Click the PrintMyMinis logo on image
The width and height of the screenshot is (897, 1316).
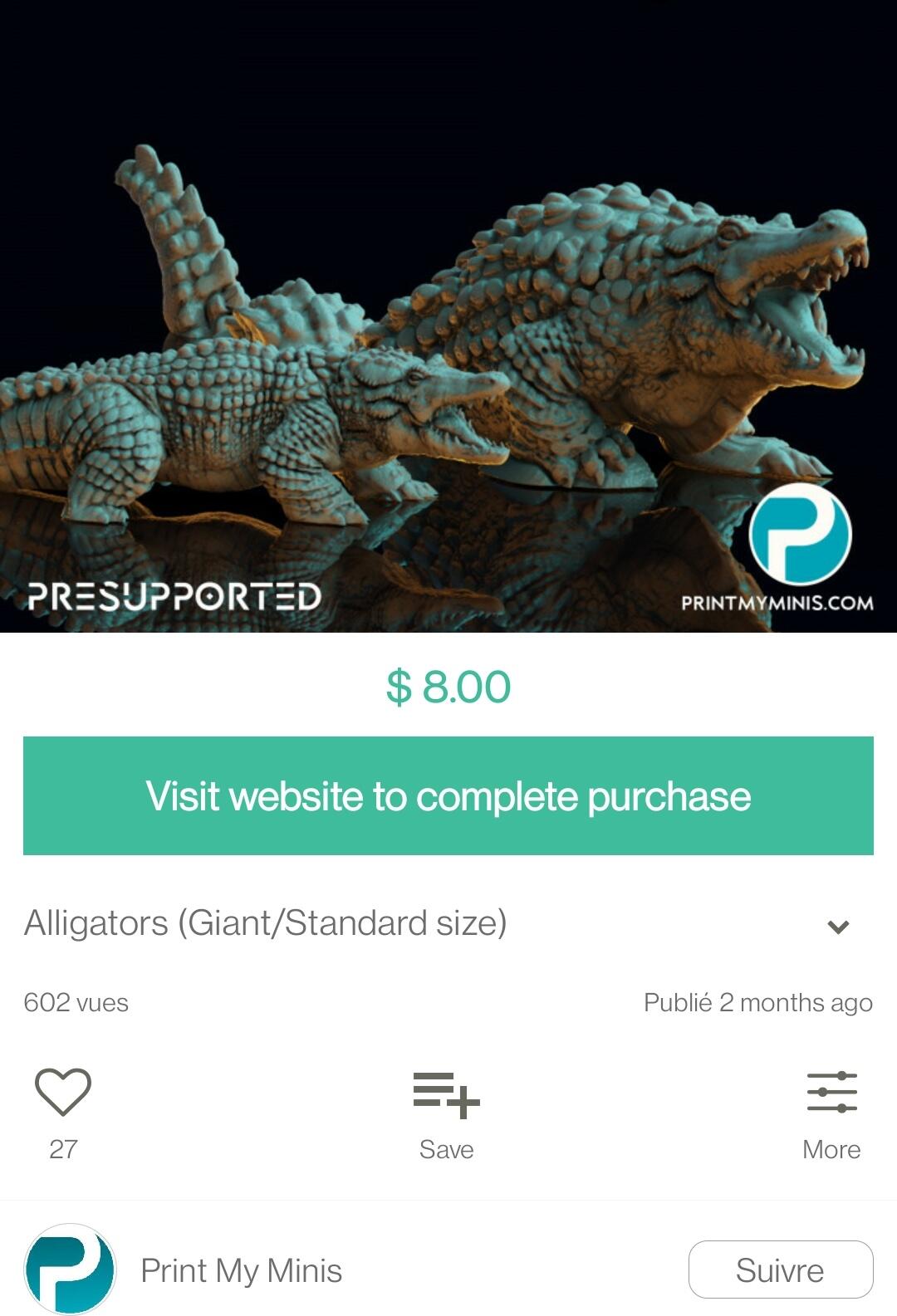point(800,534)
